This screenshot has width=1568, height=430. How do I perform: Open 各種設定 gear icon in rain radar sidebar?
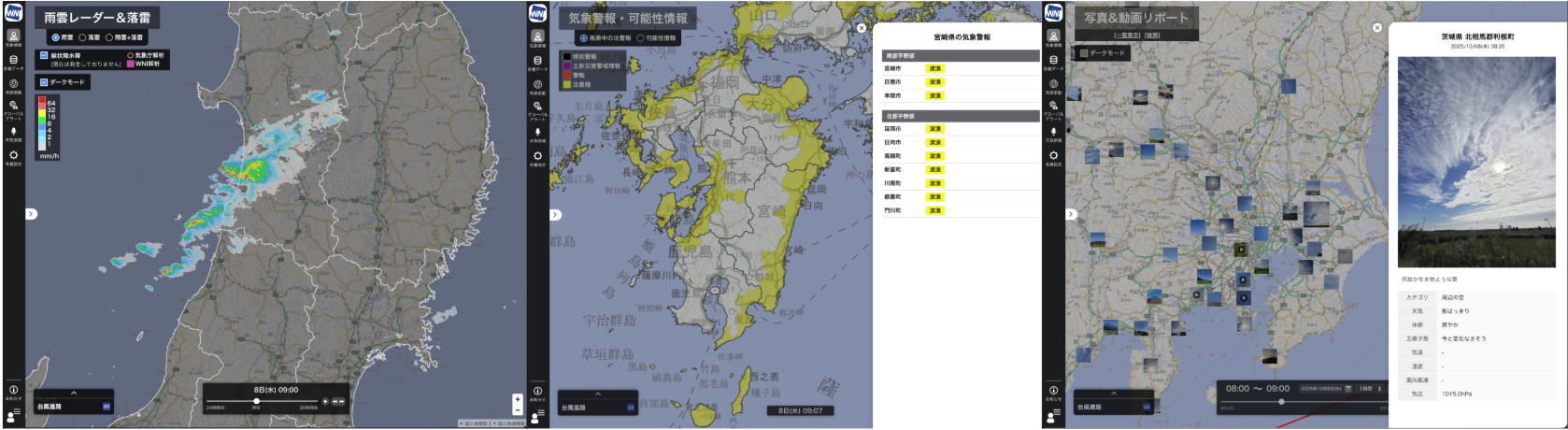click(13, 157)
